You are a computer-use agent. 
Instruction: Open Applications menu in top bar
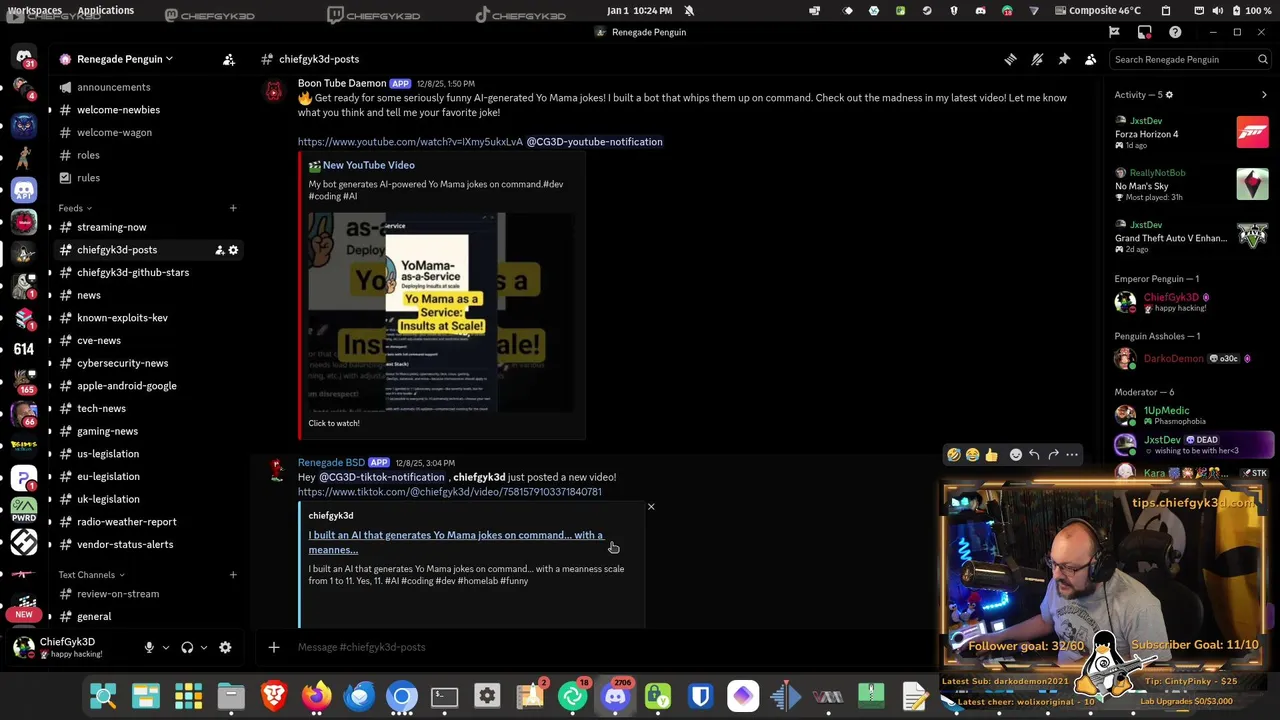click(x=105, y=10)
